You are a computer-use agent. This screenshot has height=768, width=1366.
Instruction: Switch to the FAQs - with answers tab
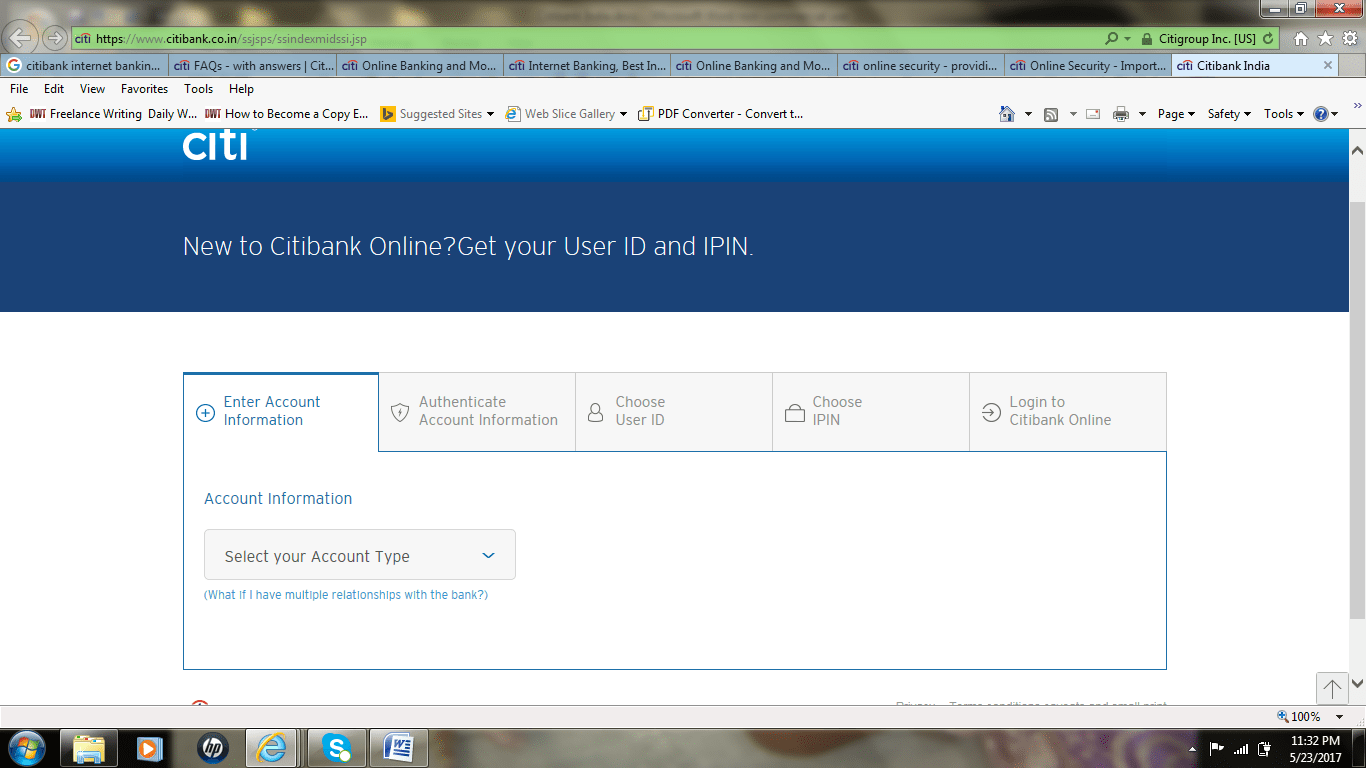252,66
